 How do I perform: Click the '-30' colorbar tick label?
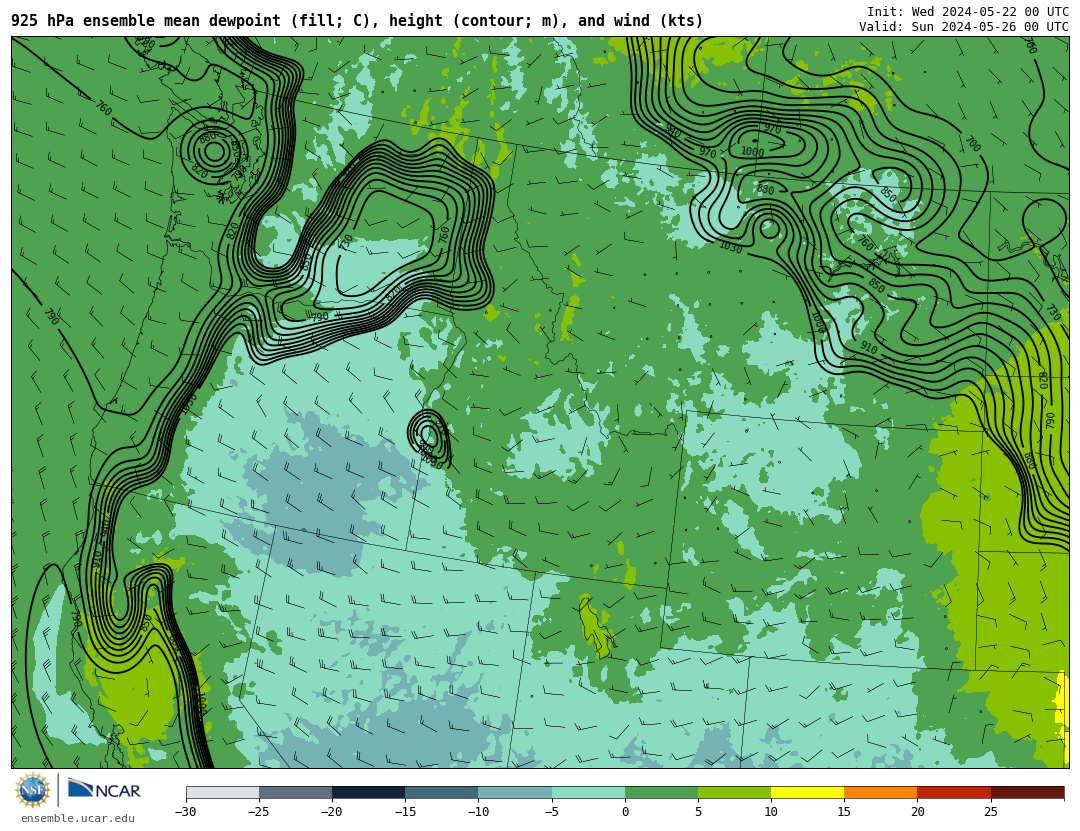tap(185, 812)
